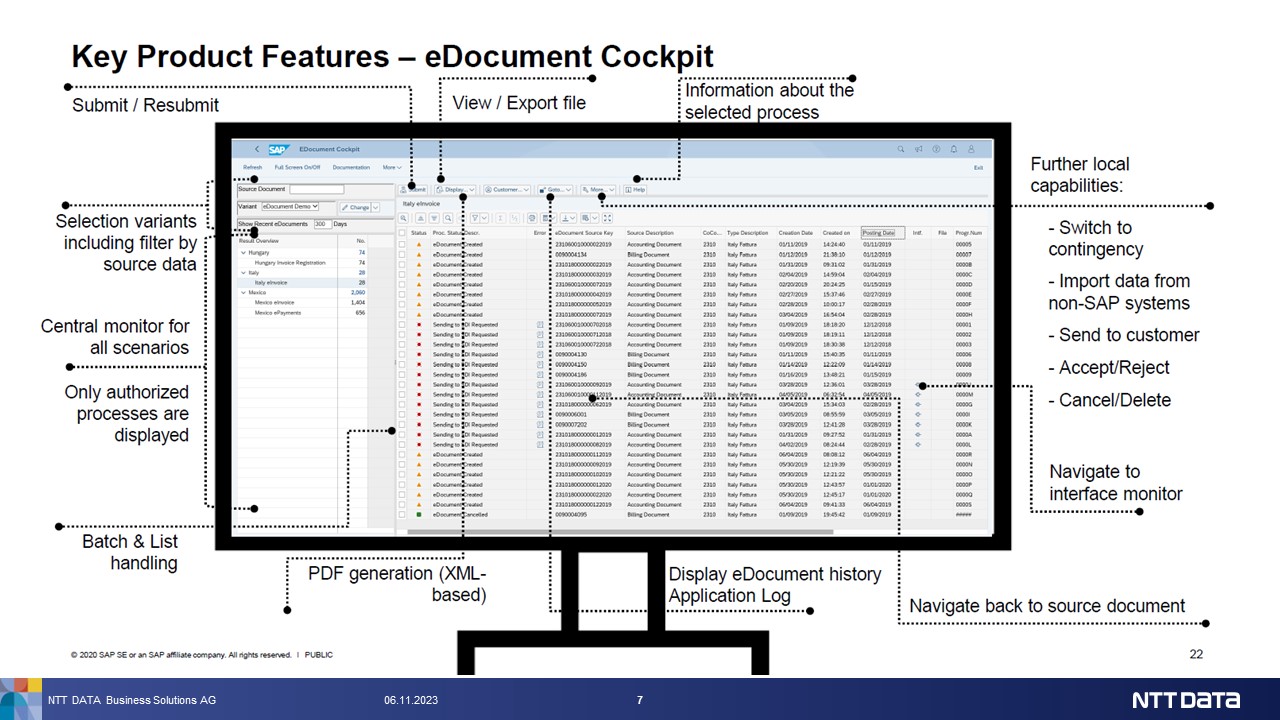Image resolution: width=1280 pixels, height=720 pixels.
Task: Click the Change button next to Variant
Action: click(x=357, y=207)
